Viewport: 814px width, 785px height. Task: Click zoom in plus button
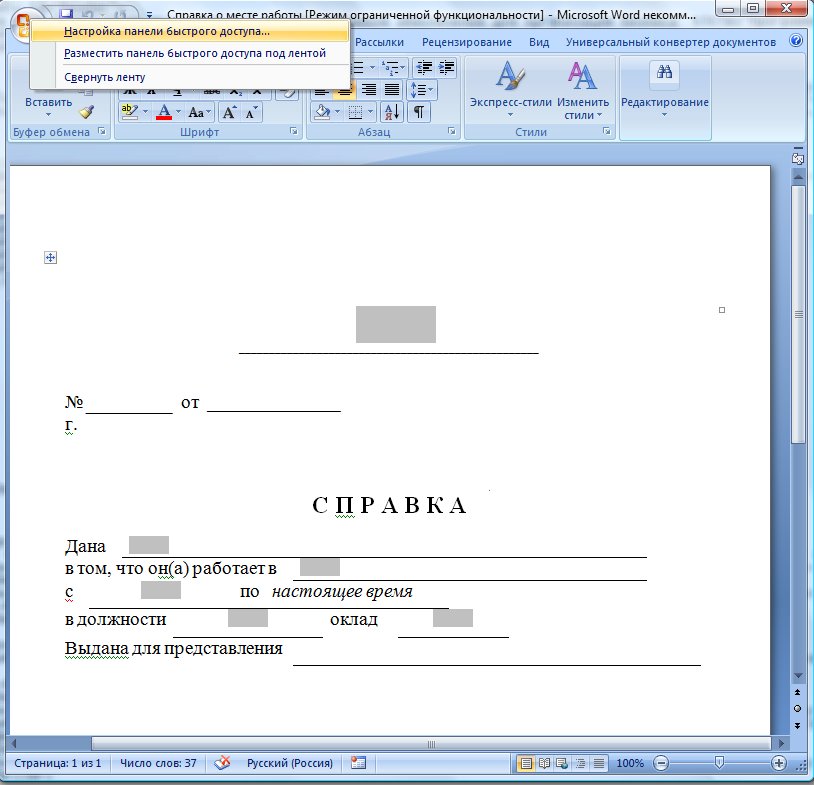click(x=778, y=763)
